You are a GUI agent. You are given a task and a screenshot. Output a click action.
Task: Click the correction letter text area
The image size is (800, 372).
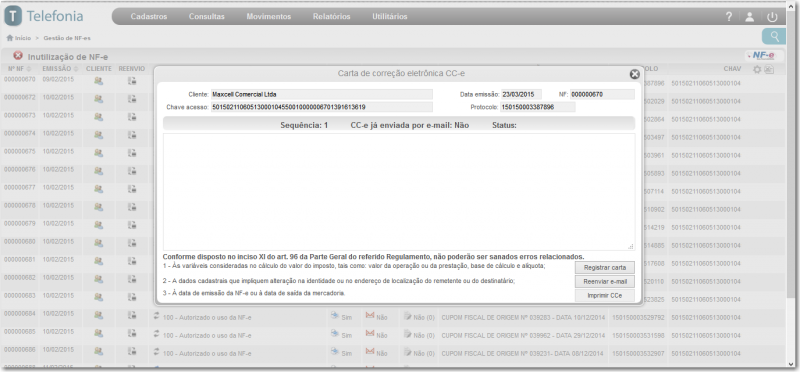pos(399,192)
